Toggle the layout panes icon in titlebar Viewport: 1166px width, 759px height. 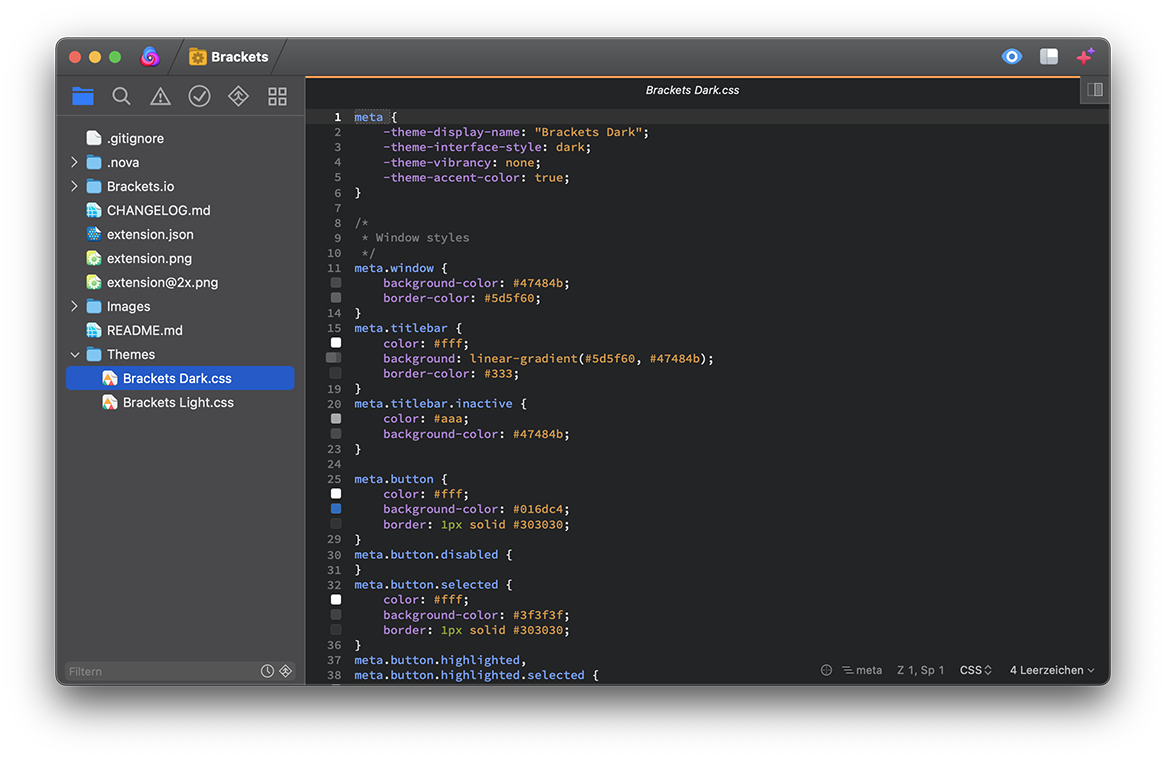[1049, 56]
